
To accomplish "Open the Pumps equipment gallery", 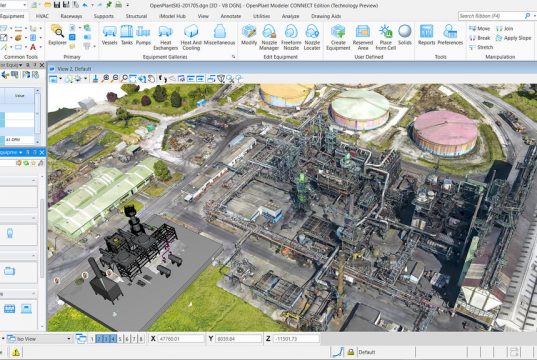I will (x=143, y=35).
